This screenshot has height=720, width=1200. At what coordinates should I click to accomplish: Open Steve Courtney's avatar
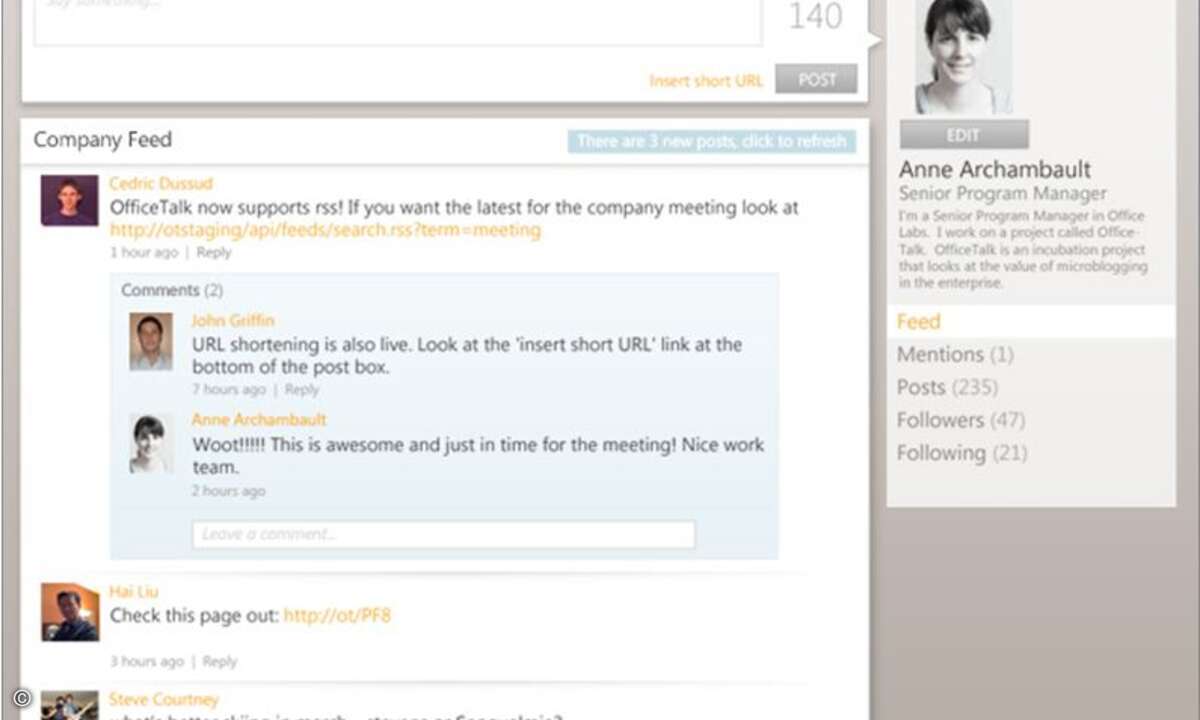(x=70, y=705)
